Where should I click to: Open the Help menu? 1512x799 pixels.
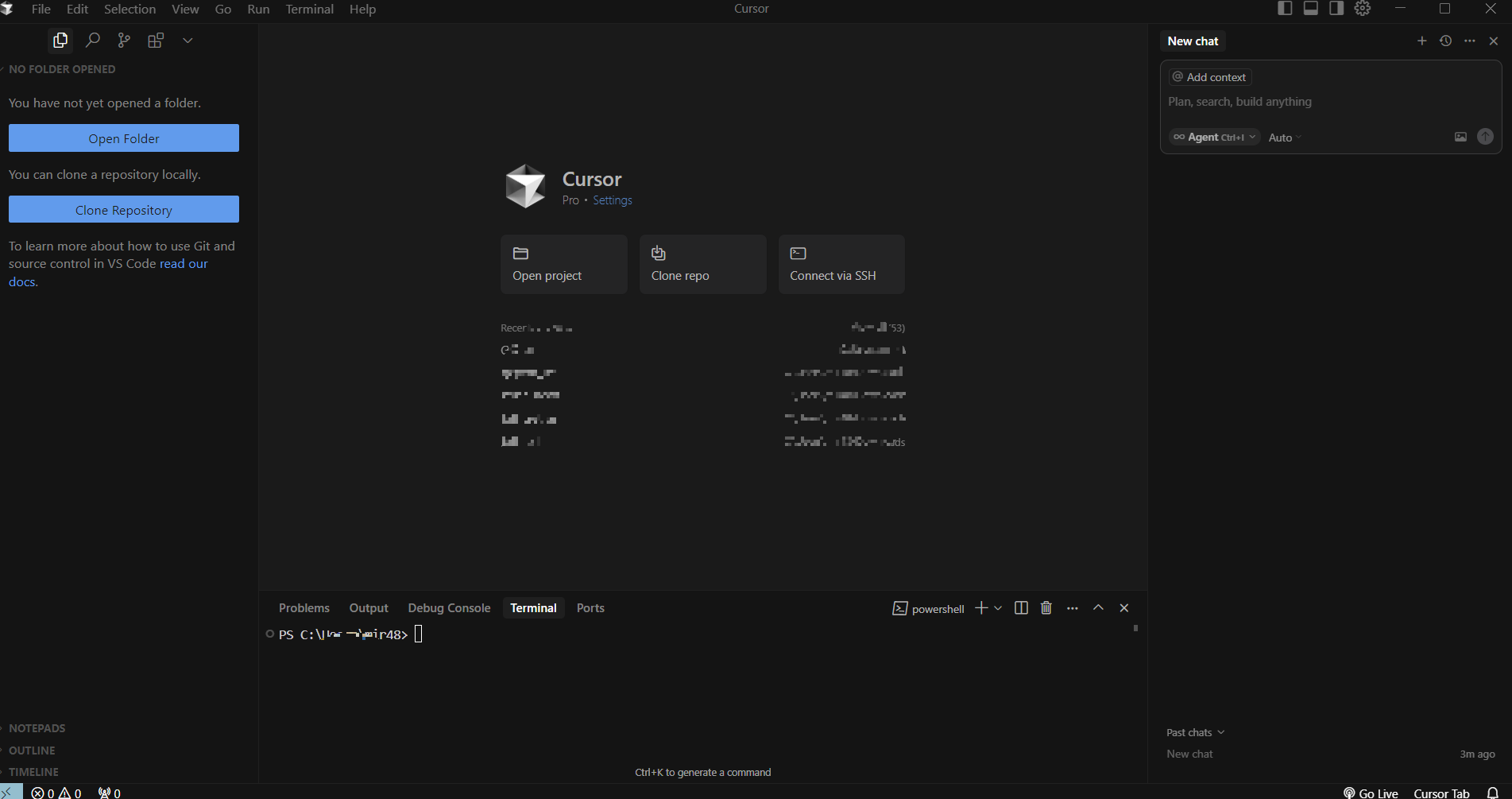point(362,9)
